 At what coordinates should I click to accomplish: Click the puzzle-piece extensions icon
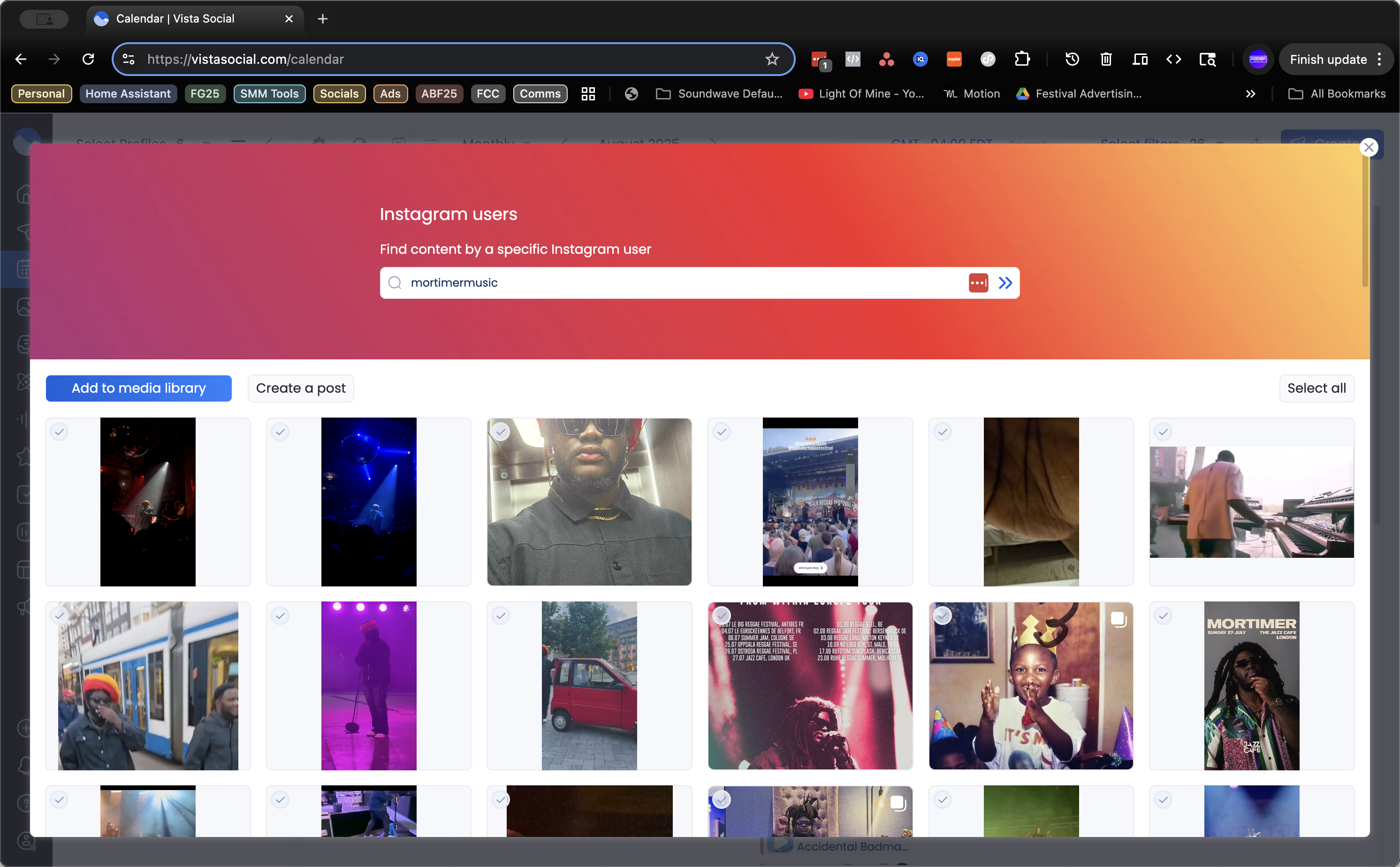pos(1023,59)
